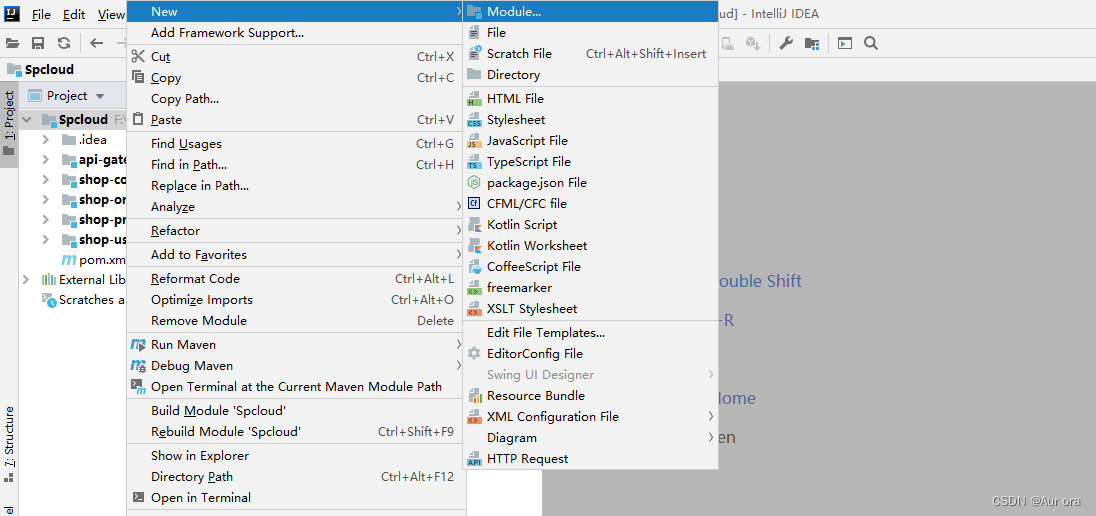Click the EditorConfig gear icon
This screenshot has width=1096, height=516.
click(475, 354)
